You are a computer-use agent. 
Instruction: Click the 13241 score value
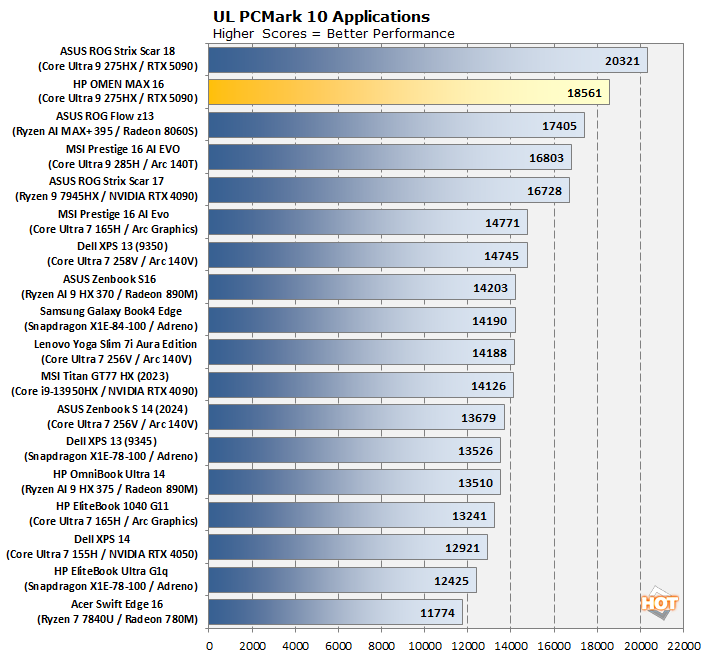tap(469, 516)
